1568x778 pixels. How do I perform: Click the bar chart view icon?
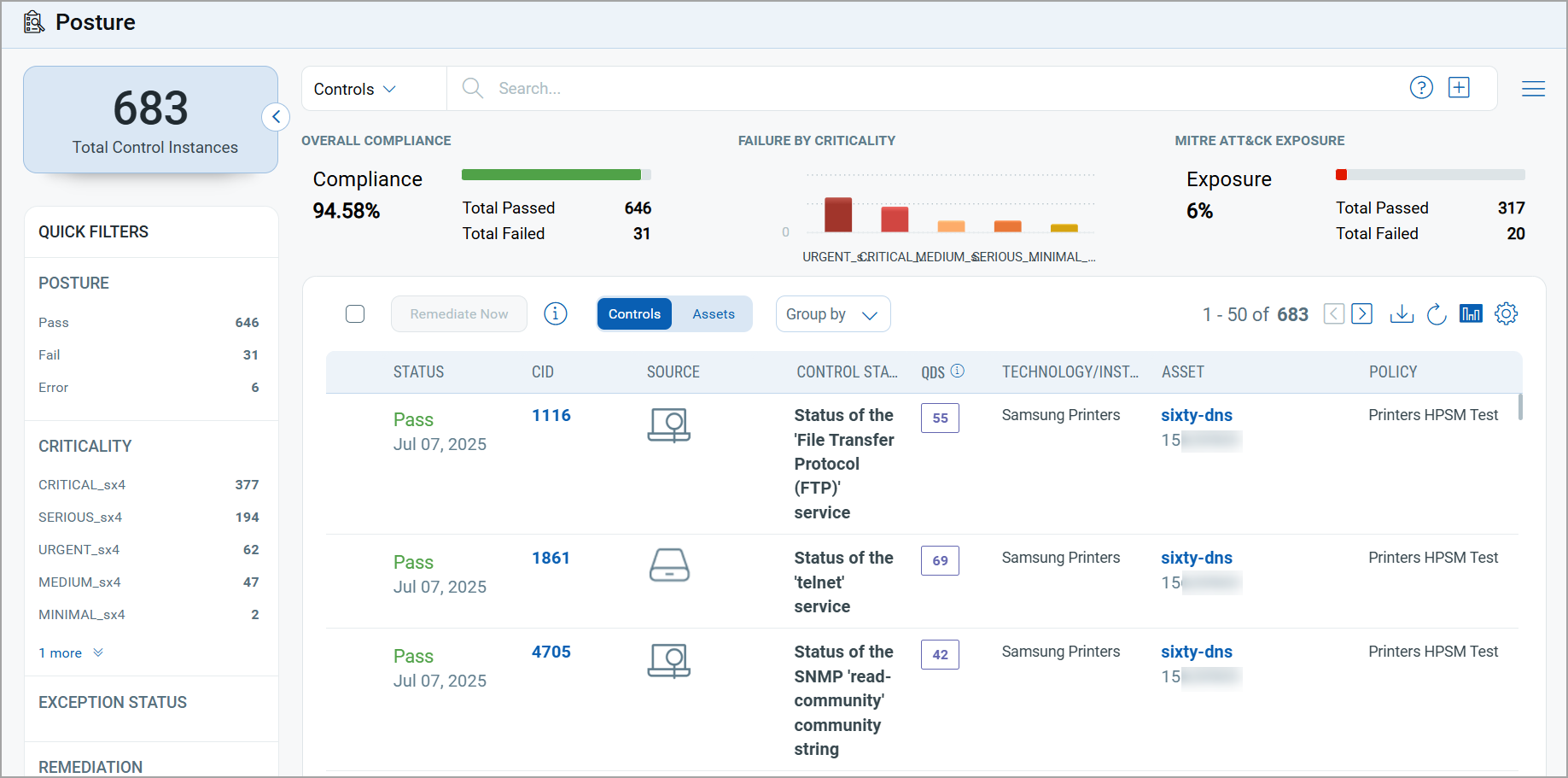1471,313
